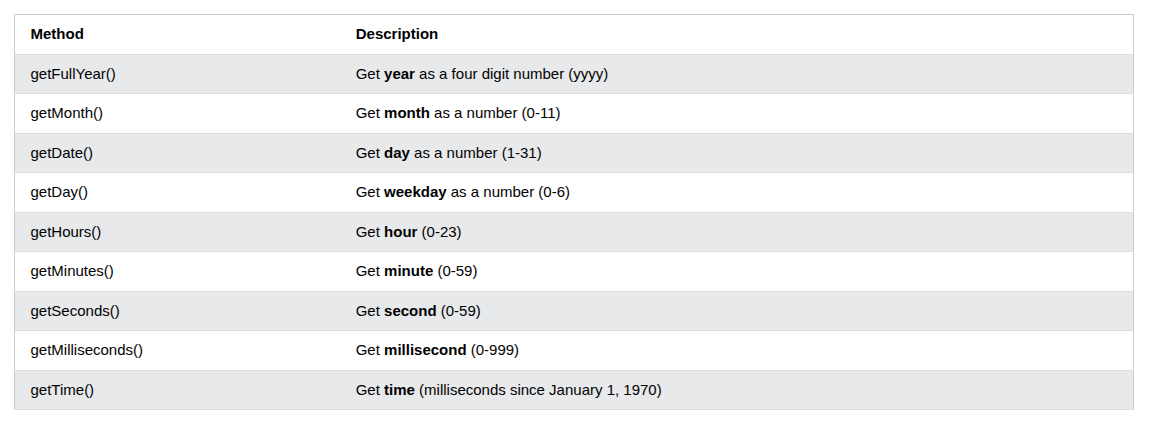Select the getHours() table entry

coord(66,232)
